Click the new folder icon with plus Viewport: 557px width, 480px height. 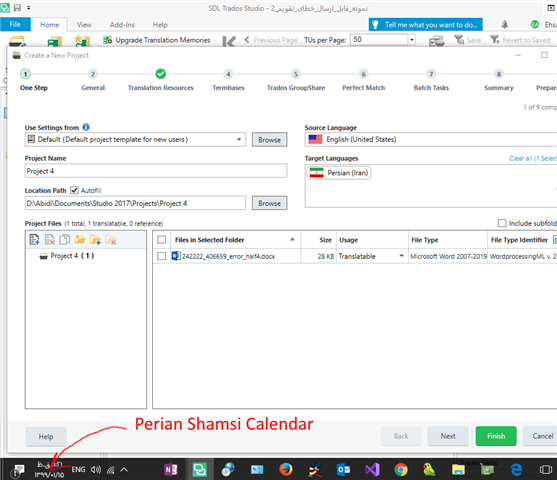tap(95, 240)
